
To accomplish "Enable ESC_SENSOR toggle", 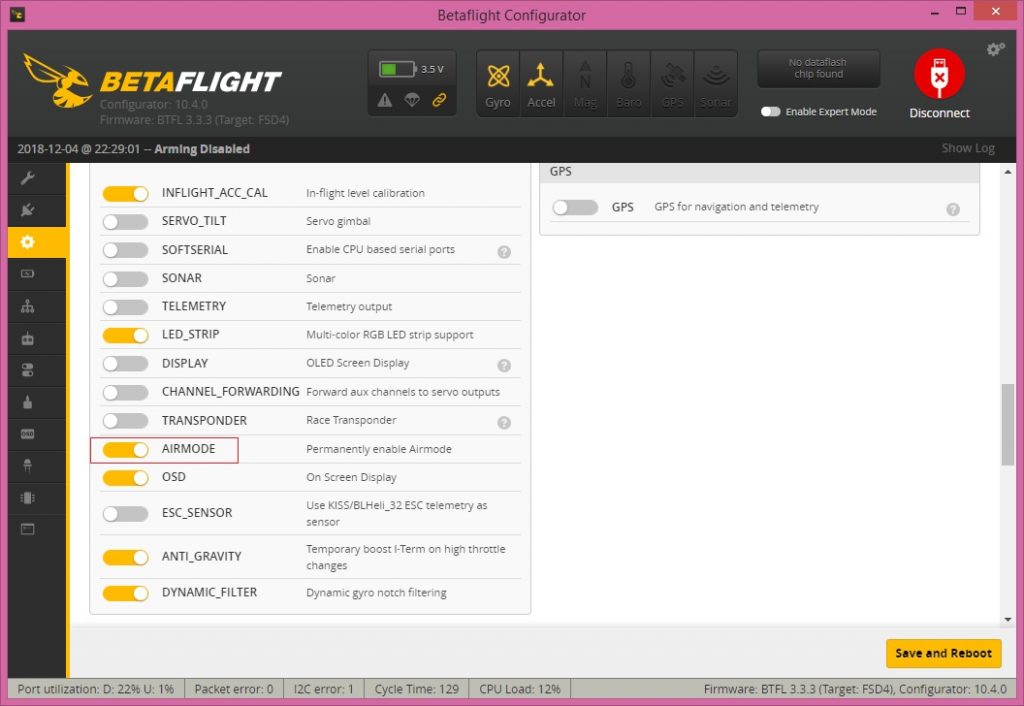I will 125,513.
